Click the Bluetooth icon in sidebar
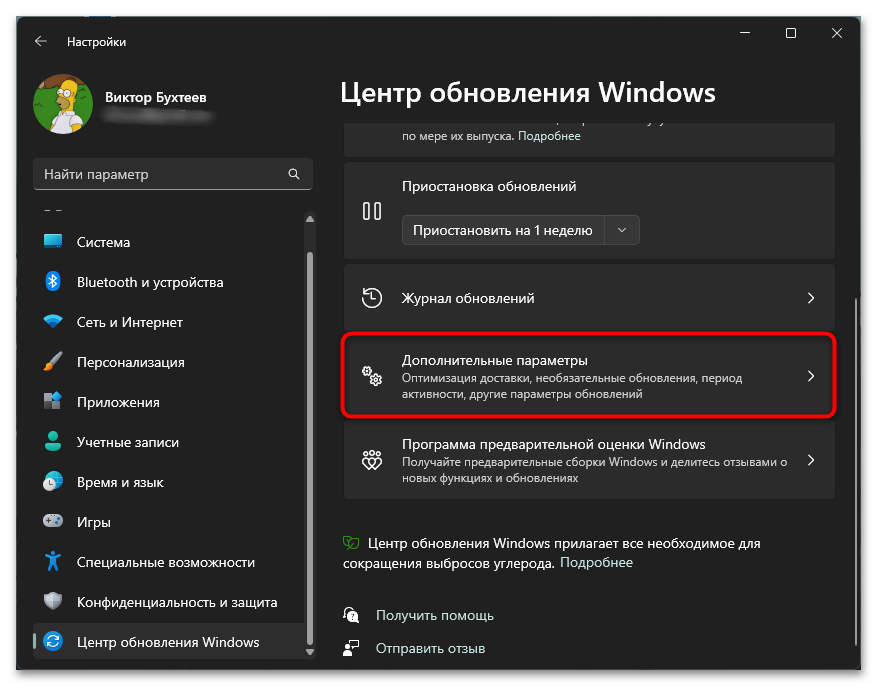 [53, 281]
